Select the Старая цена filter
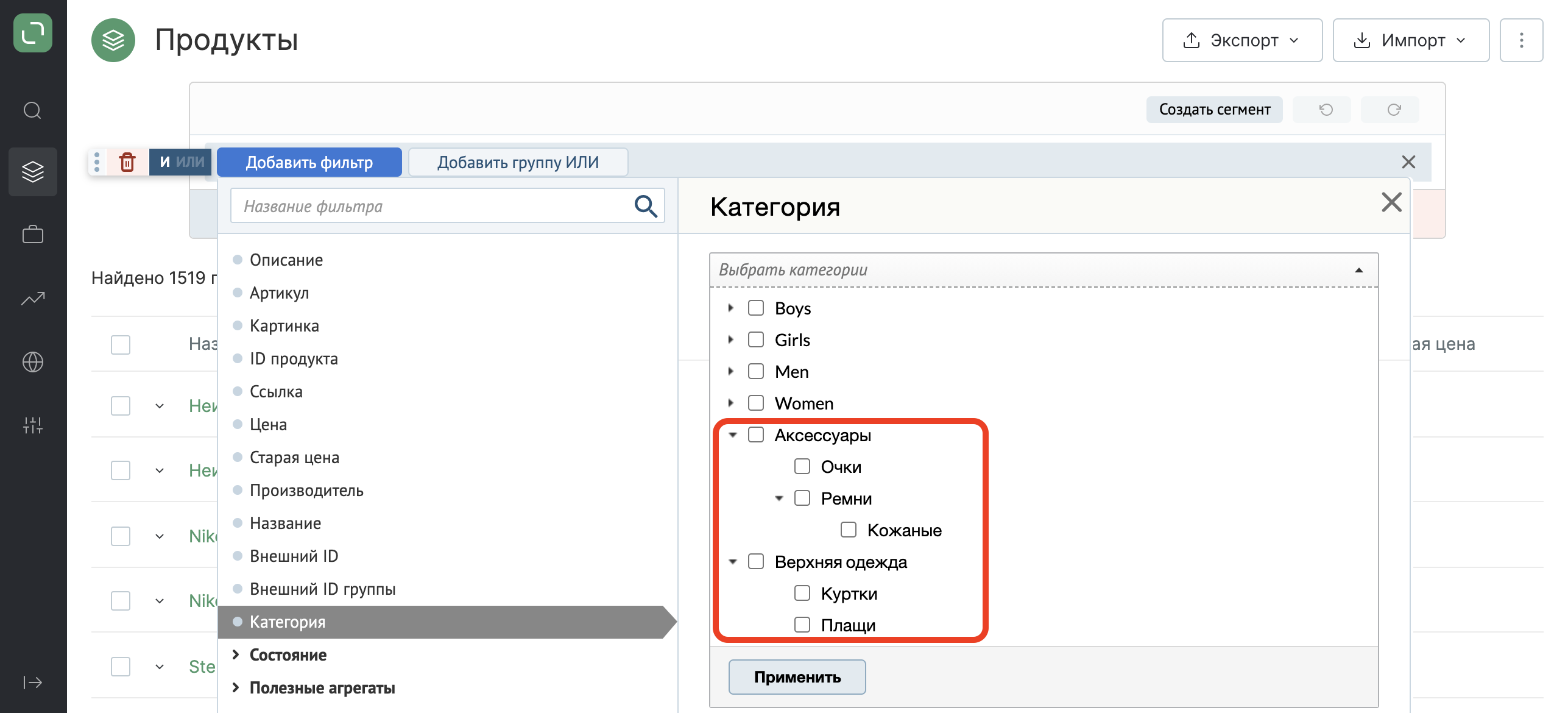 coord(294,458)
